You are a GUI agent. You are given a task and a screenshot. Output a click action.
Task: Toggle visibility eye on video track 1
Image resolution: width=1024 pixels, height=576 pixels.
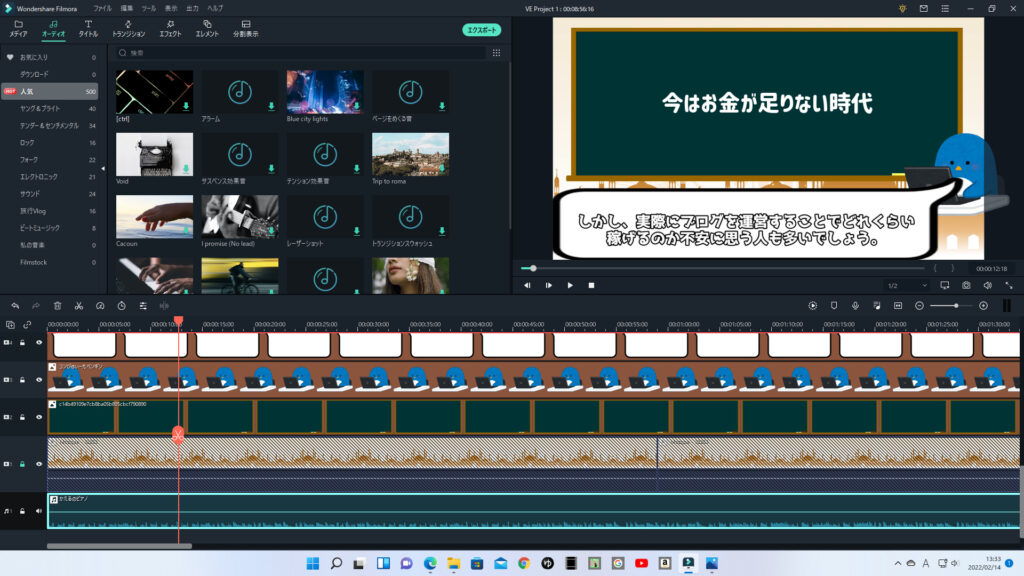pos(39,464)
